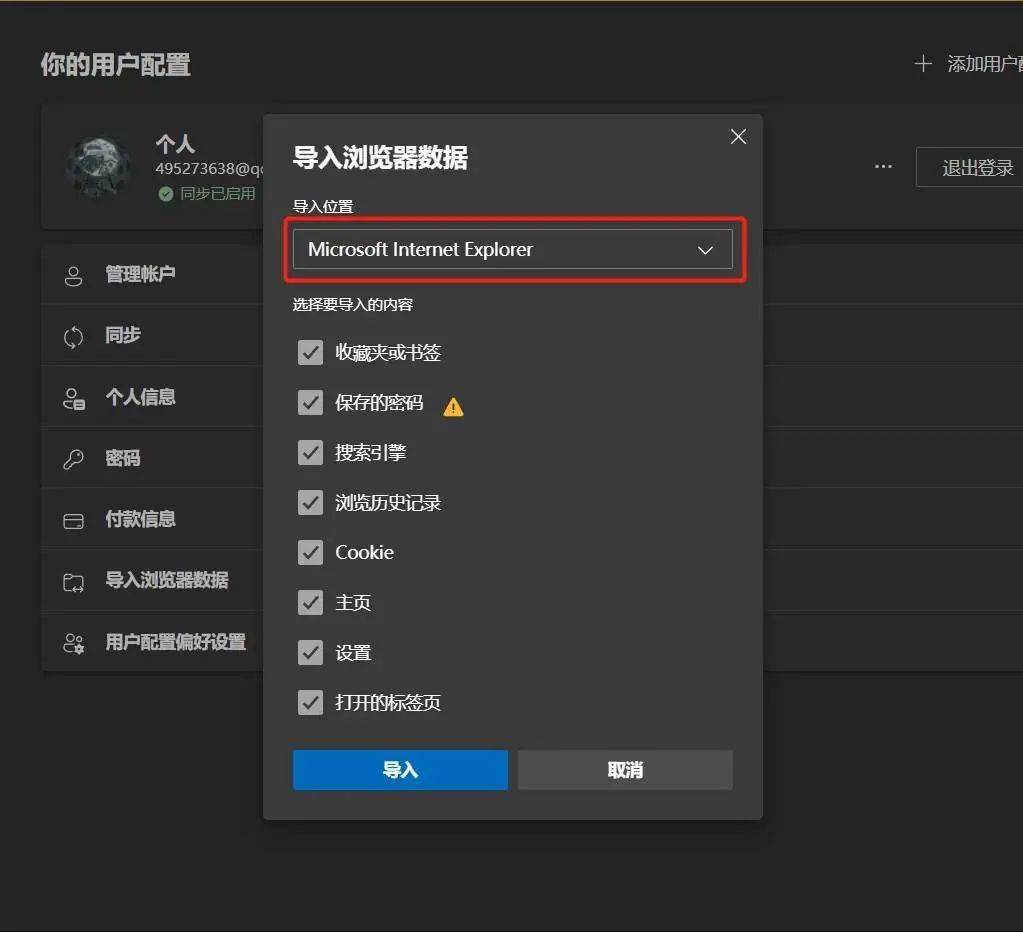The image size is (1023, 932).
Task: Click the 495273638@q email text
Action: (x=209, y=169)
